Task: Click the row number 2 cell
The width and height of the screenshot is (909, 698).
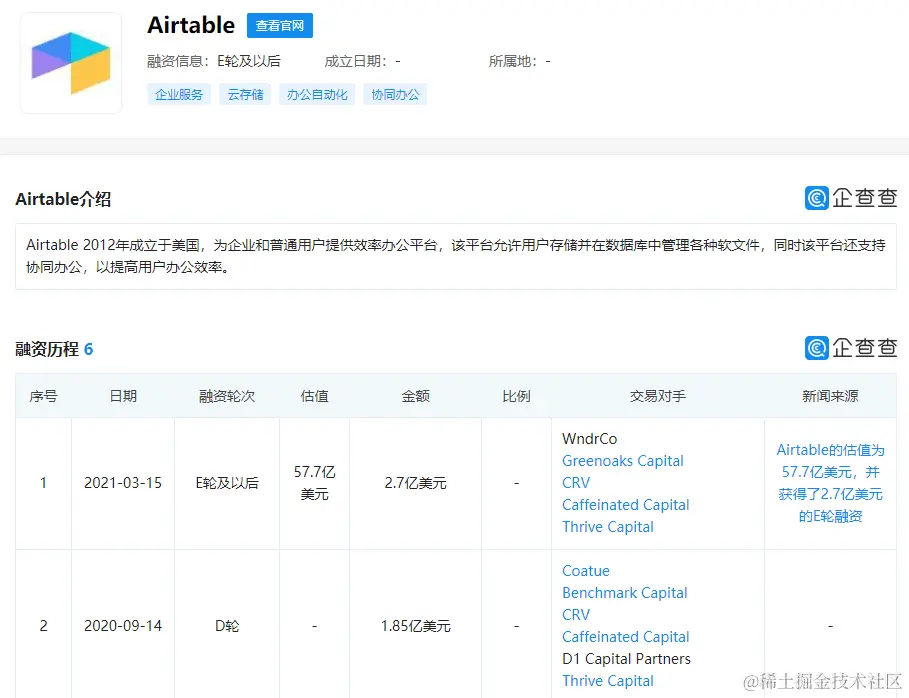Action: coord(43,626)
